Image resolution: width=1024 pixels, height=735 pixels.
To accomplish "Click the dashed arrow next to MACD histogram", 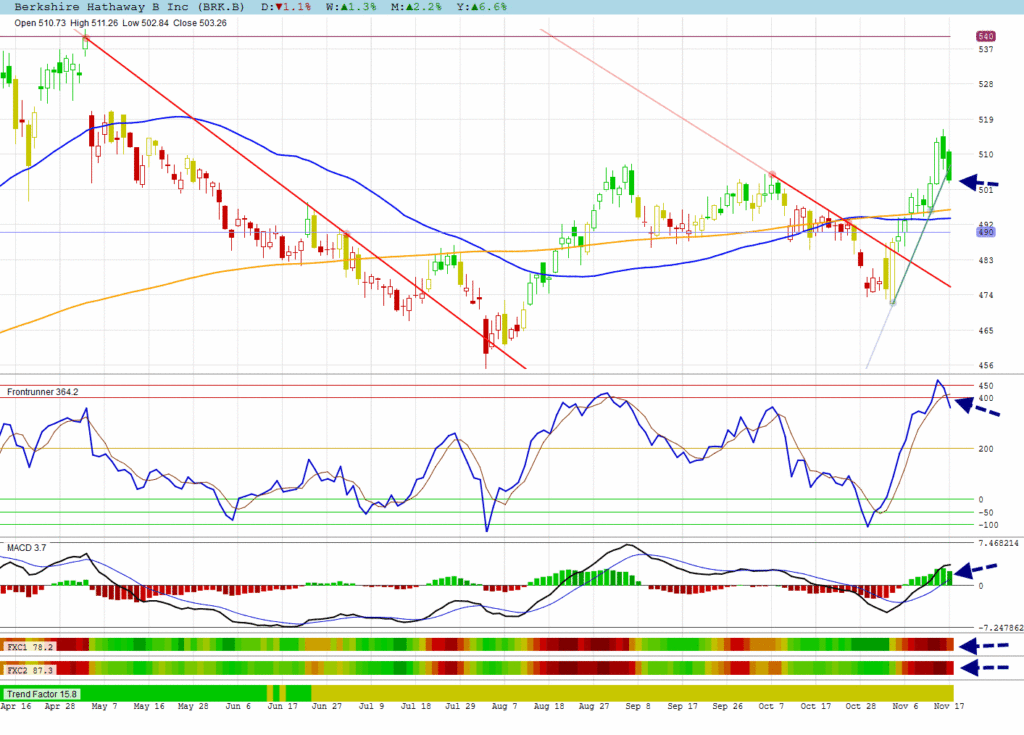I will 978,570.
